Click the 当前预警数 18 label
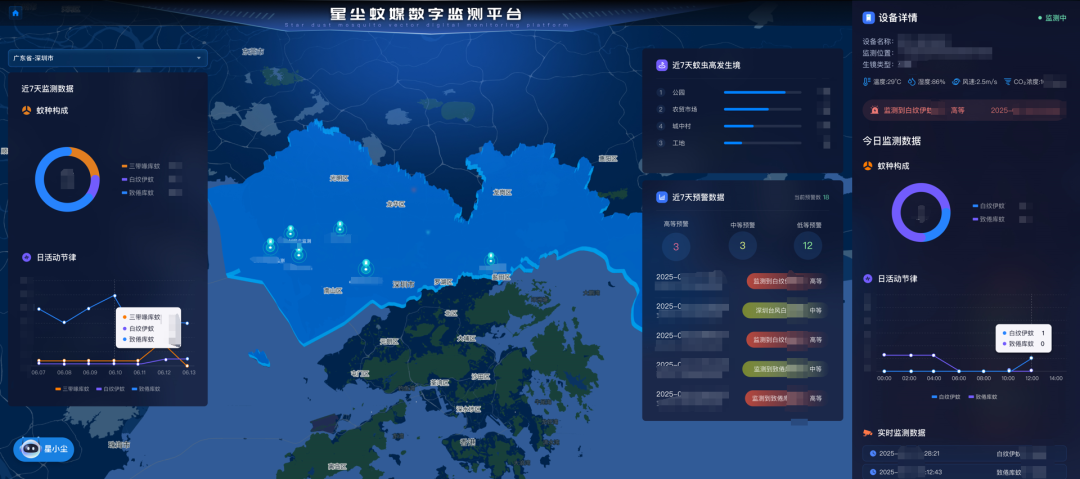This screenshot has width=1080, height=479. pos(812,198)
